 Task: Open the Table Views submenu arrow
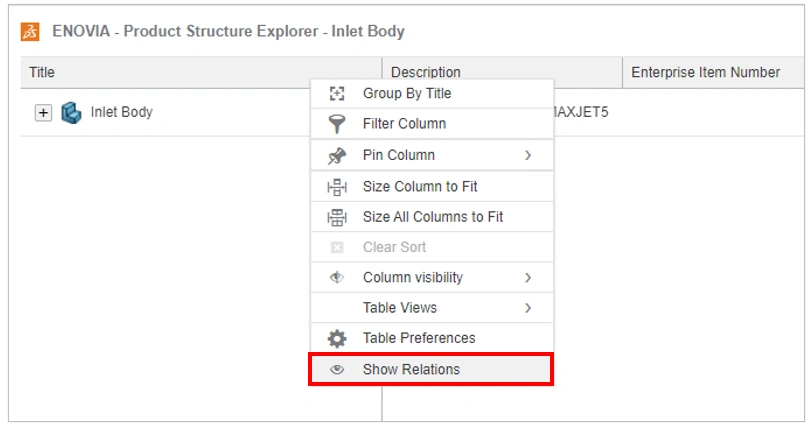click(528, 308)
